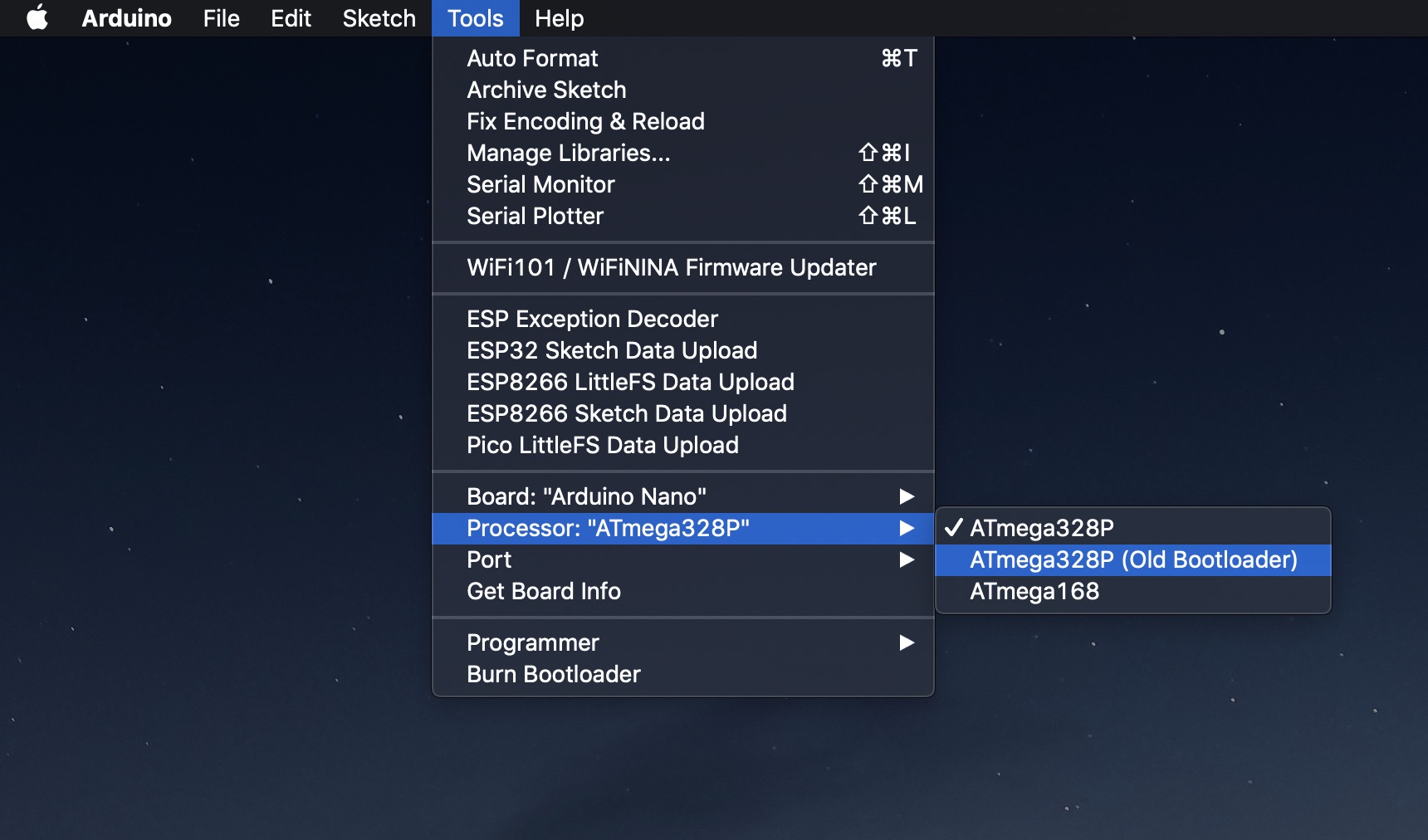Image resolution: width=1428 pixels, height=840 pixels.
Task: Select Get Board Info
Action: click(544, 592)
